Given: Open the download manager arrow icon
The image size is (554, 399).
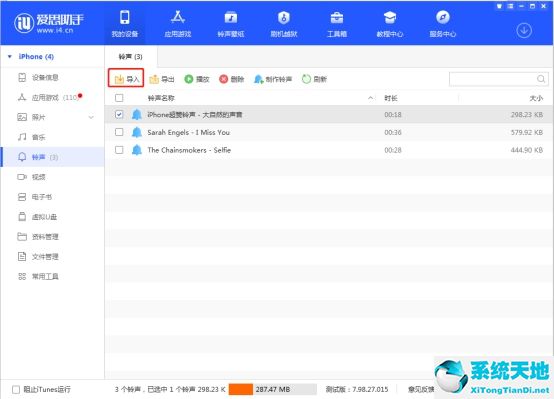Looking at the screenshot, I should pos(524,30).
